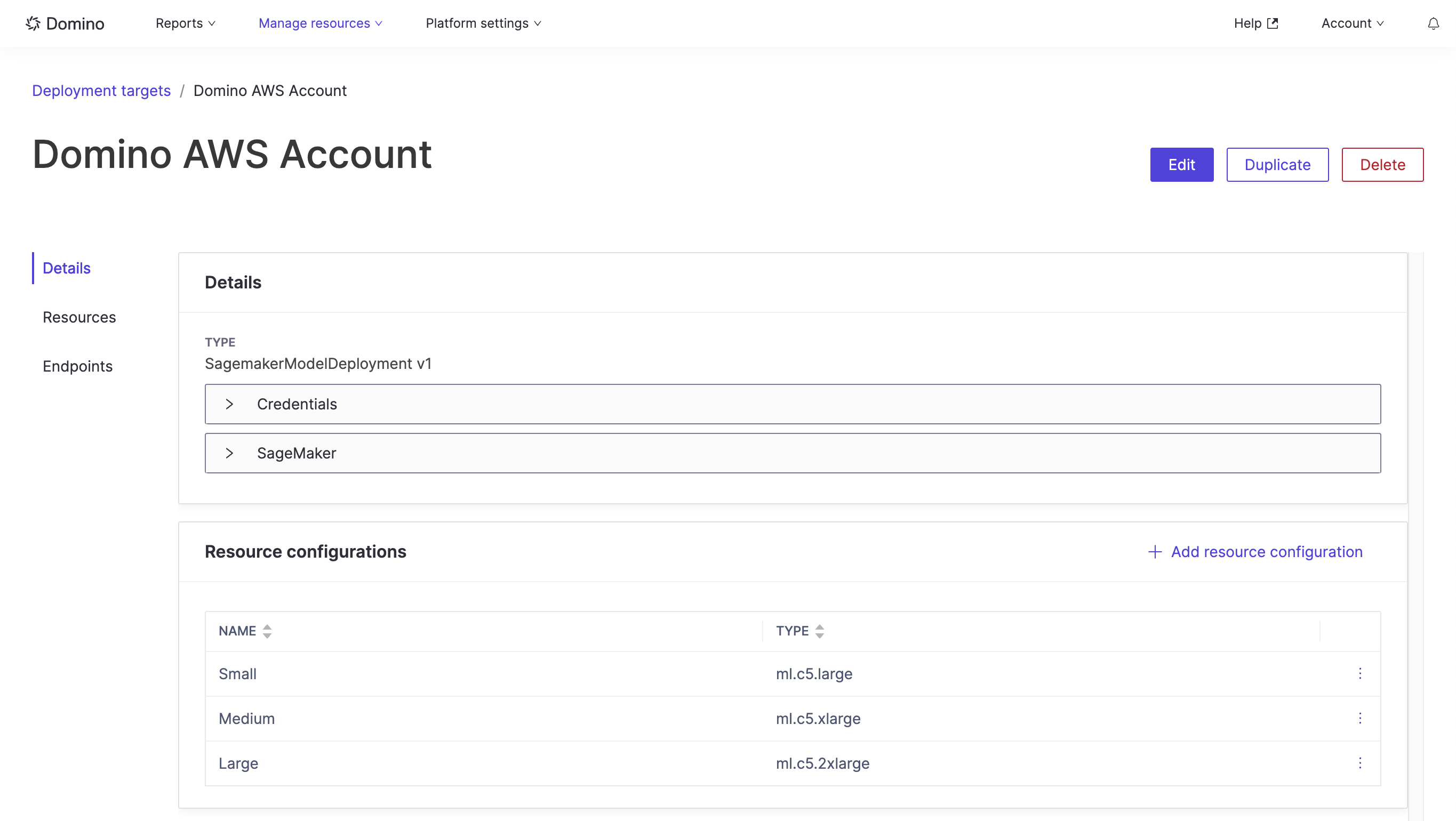
Task: Open the Medium row actions menu
Action: (1360, 718)
